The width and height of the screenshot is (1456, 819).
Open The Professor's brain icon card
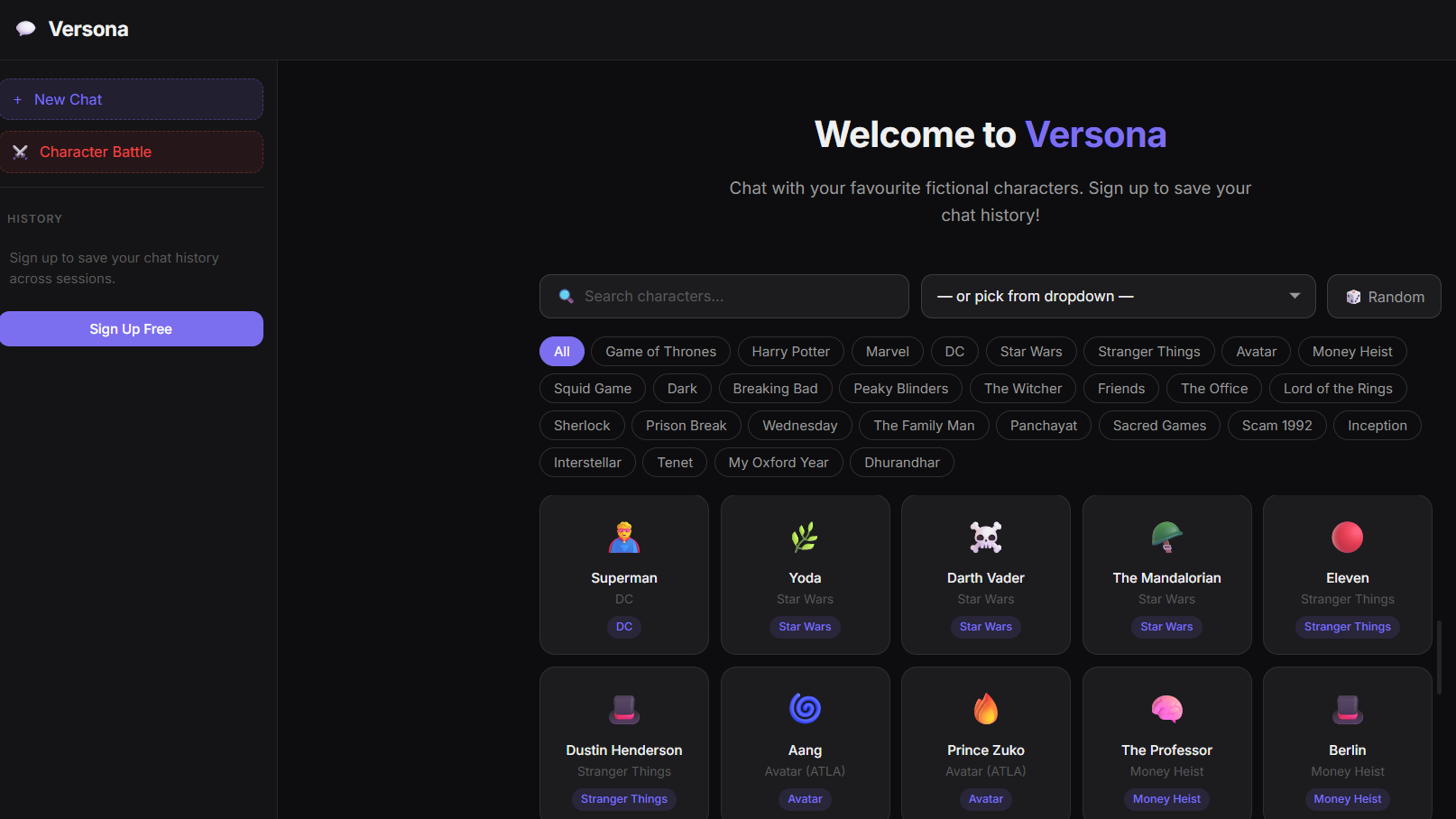tap(1166, 709)
